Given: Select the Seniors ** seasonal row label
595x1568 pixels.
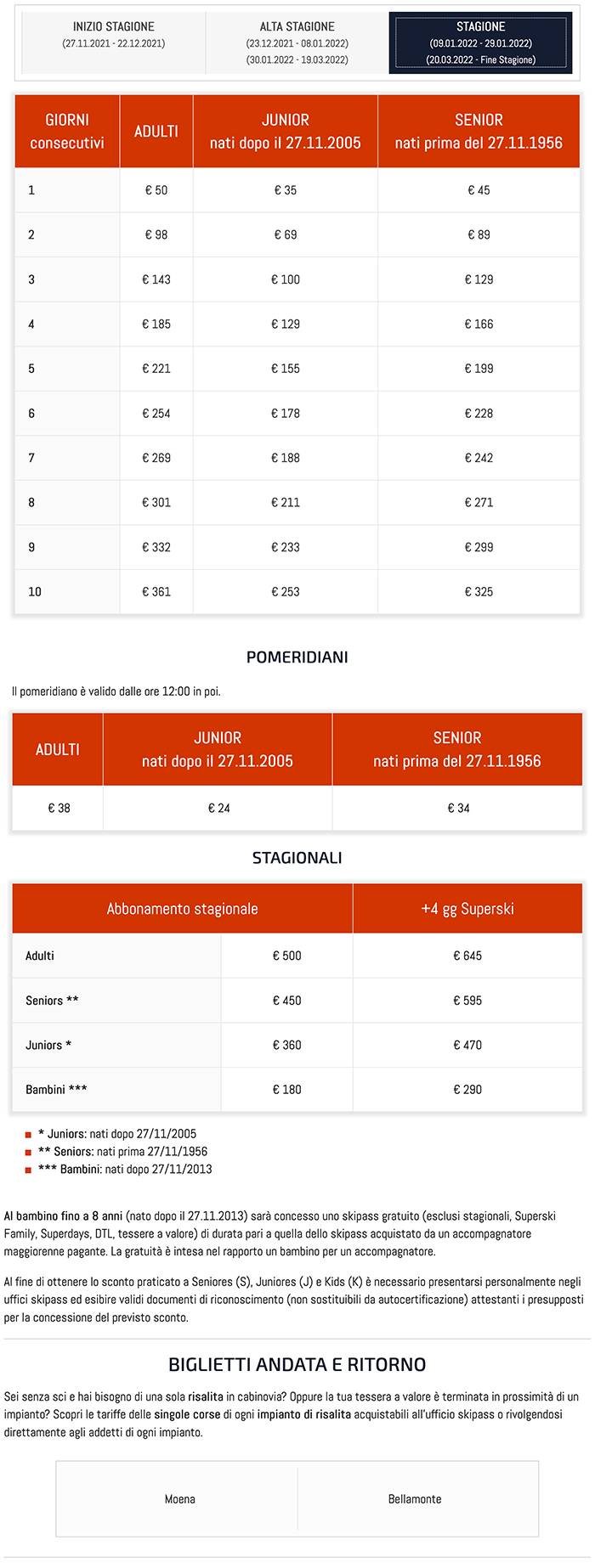Looking at the screenshot, I should point(52,1001).
